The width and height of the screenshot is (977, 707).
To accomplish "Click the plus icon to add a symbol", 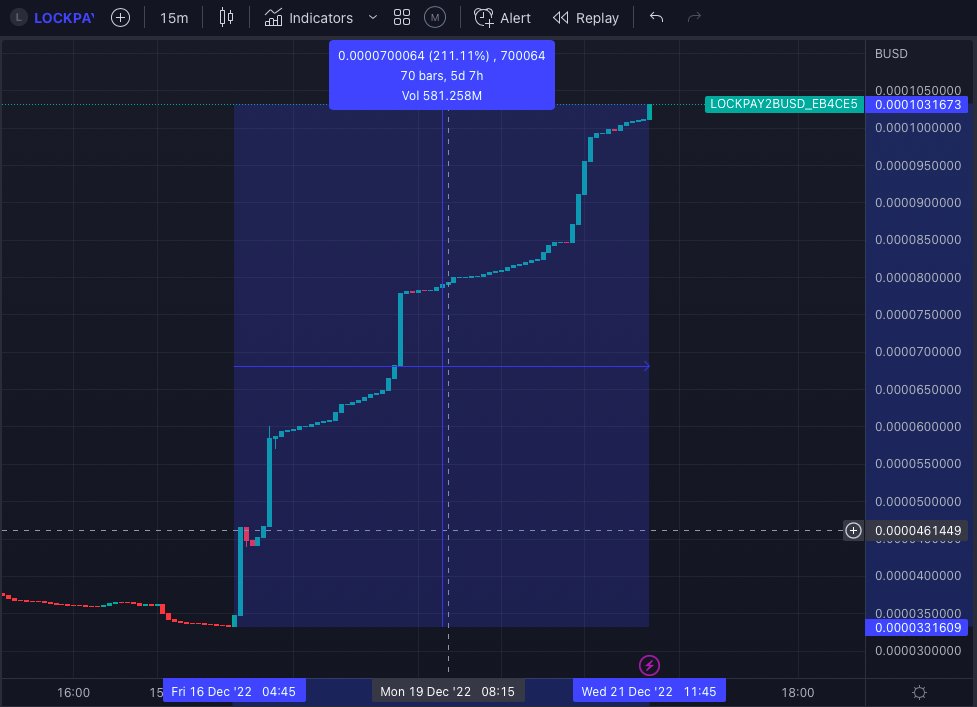I will 120,17.
